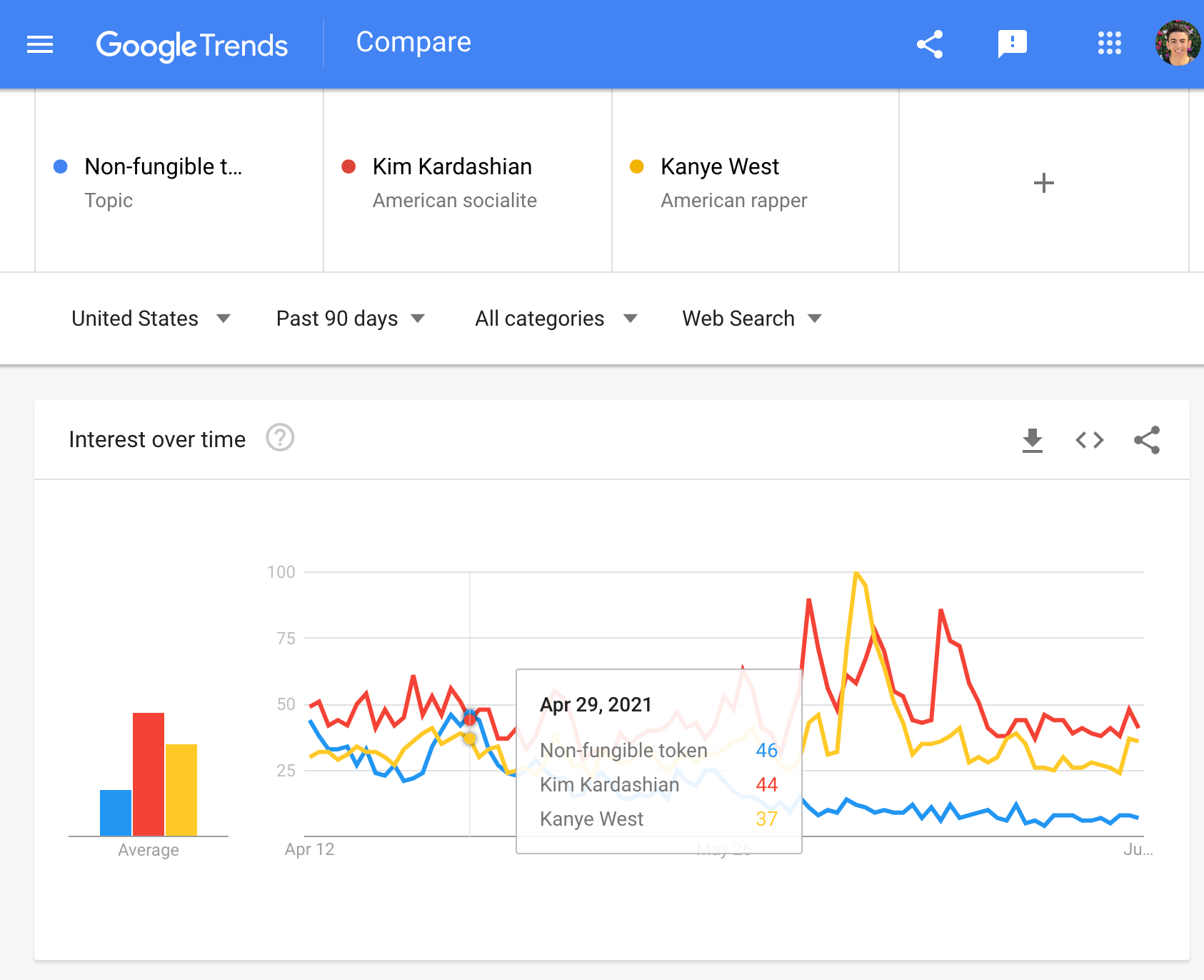Share this comparison via header share icon

click(x=930, y=44)
